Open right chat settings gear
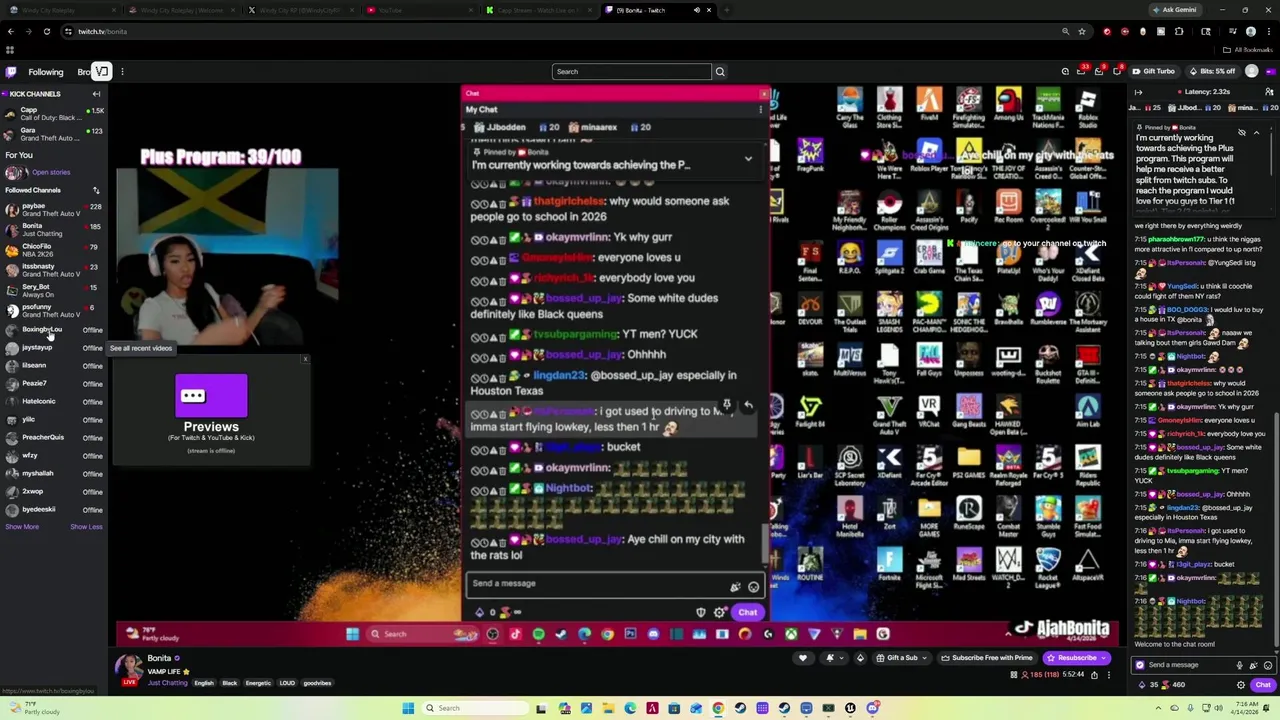The image size is (1280, 720). coord(1241,685)
